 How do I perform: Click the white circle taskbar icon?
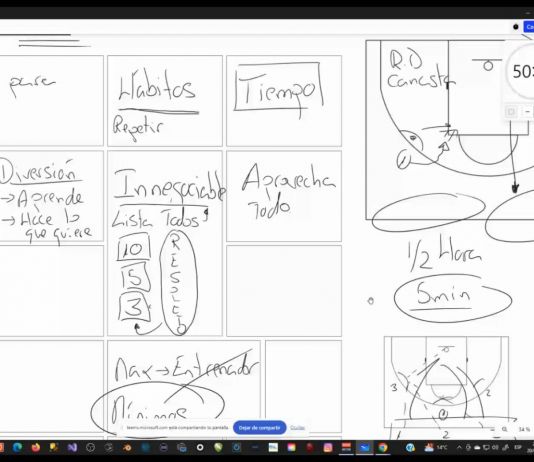pyautogui.click(x=200, y=447)
